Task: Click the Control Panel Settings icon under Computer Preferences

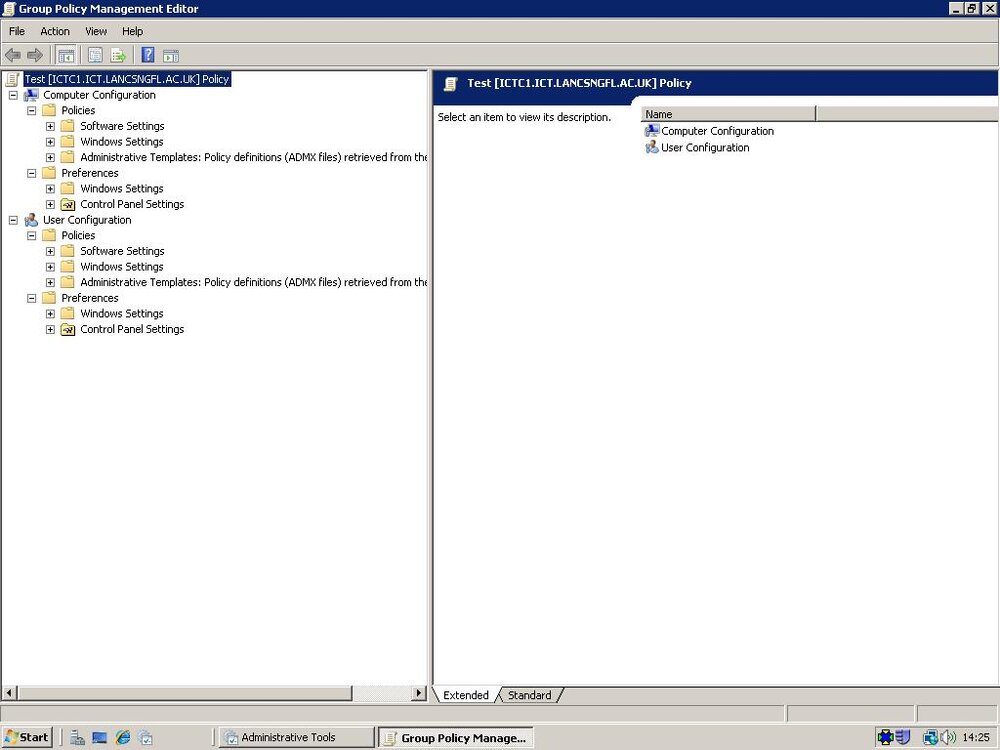Action: (x=68, y=204)
